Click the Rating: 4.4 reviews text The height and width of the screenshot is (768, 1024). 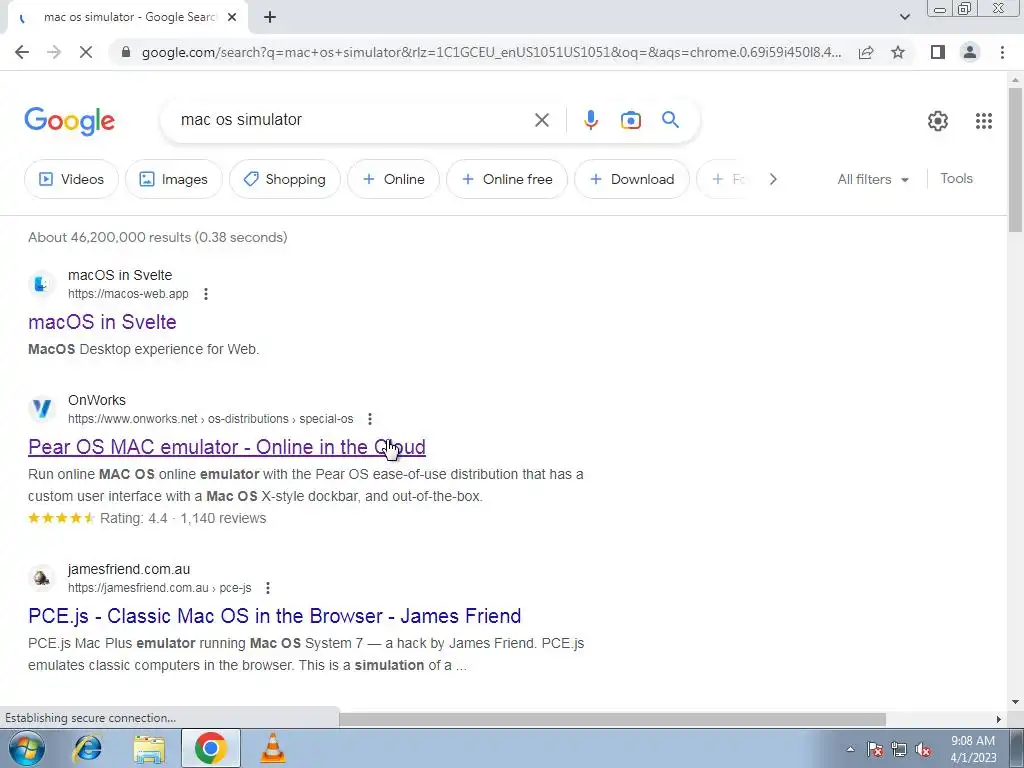183,519
